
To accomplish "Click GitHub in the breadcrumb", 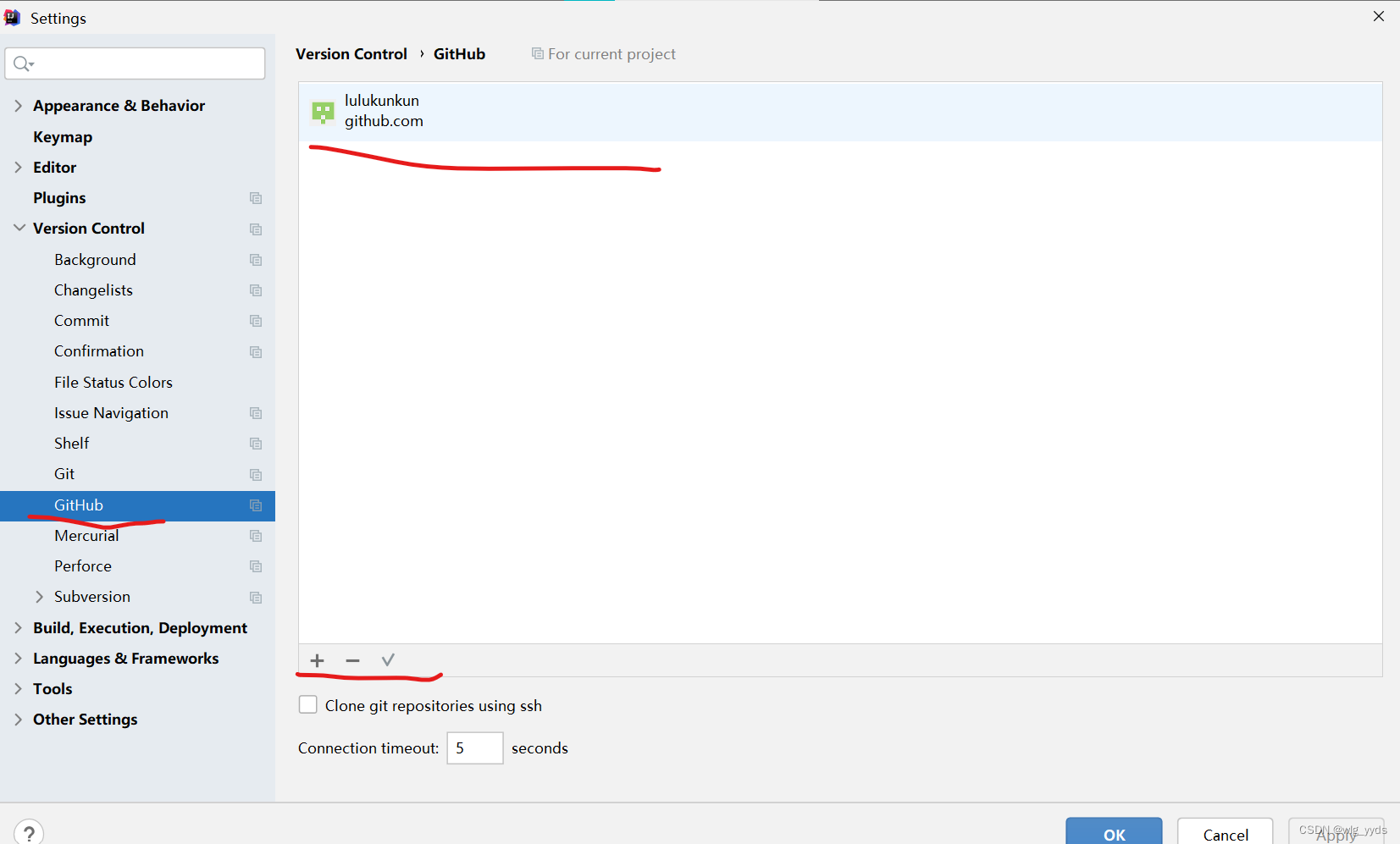I will (459, 54).
